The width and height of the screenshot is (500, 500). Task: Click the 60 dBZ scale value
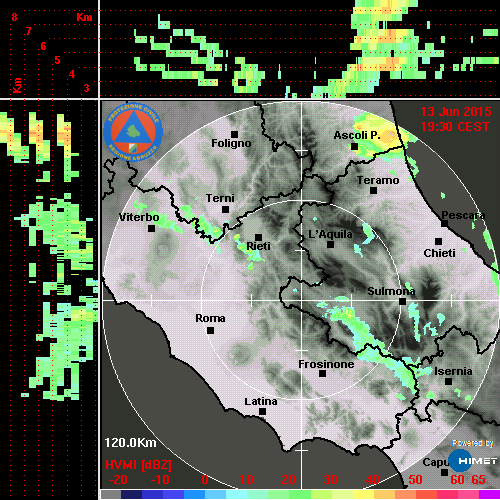click(457, 480)
